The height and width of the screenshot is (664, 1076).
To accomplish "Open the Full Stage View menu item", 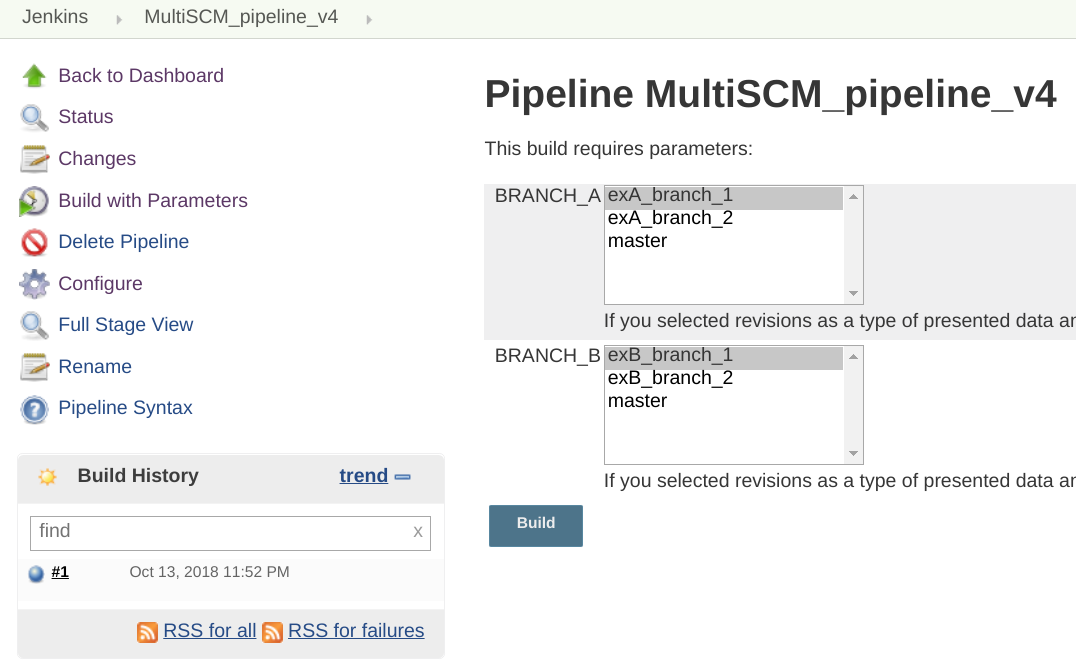I will click(x=125, y=325).
